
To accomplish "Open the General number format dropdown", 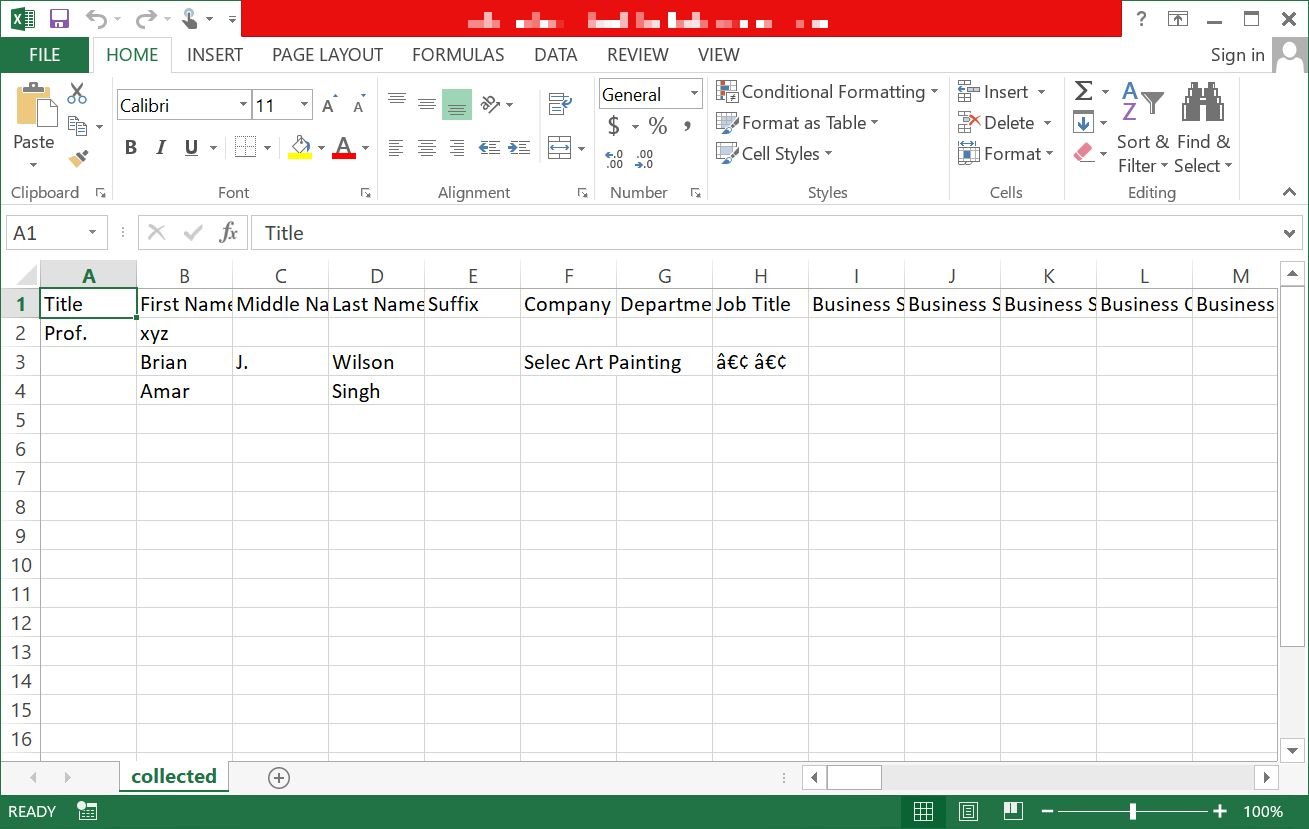I will pyautogui.click(x=693, y=93).
